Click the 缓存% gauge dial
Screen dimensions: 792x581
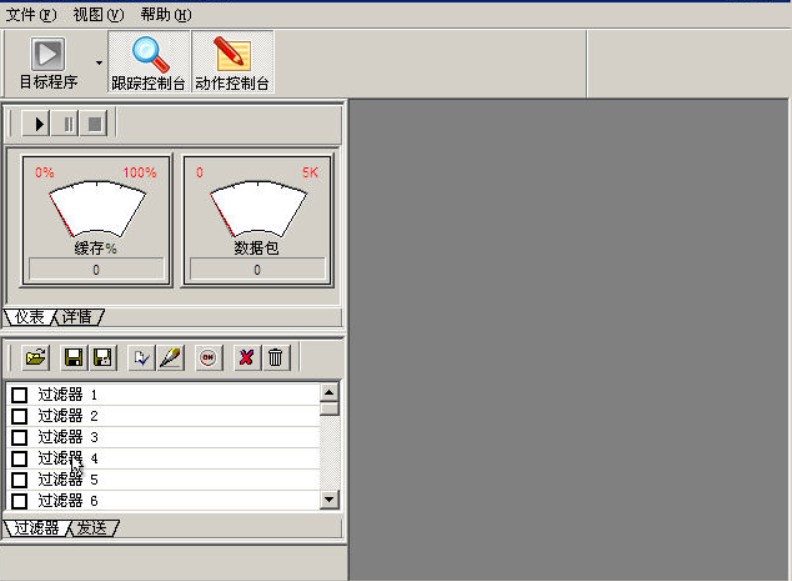[x=97, y=209]
